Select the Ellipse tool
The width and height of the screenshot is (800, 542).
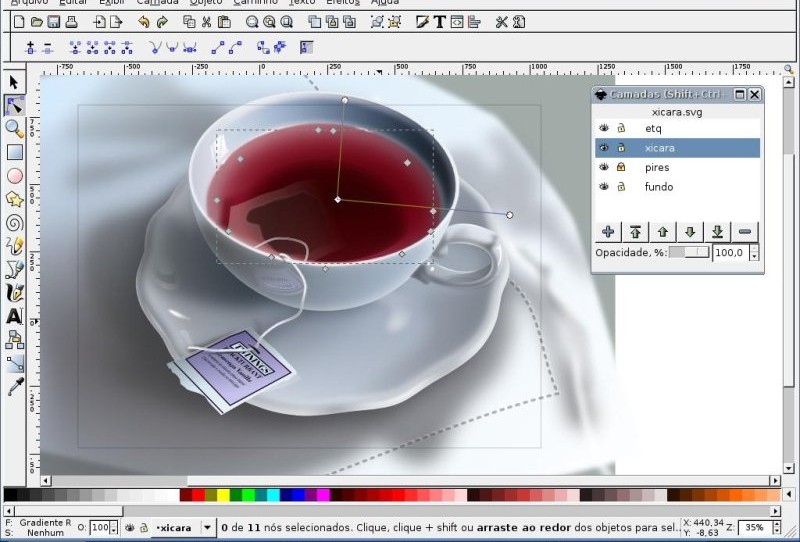(x=15, y=176)
